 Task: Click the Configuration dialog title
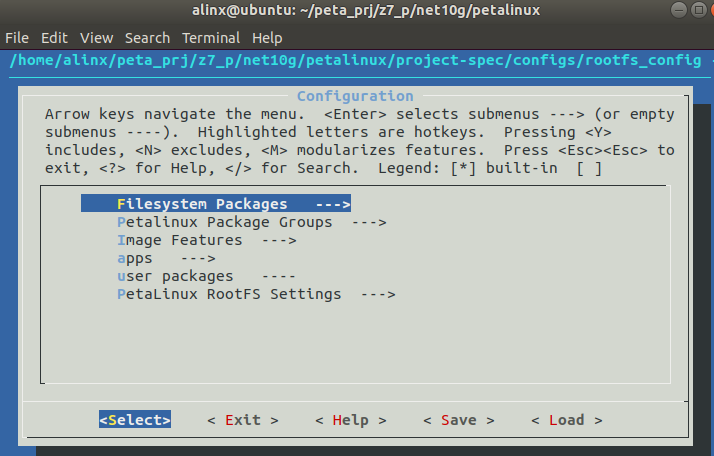pyautogui.click(x=355, y=96)
